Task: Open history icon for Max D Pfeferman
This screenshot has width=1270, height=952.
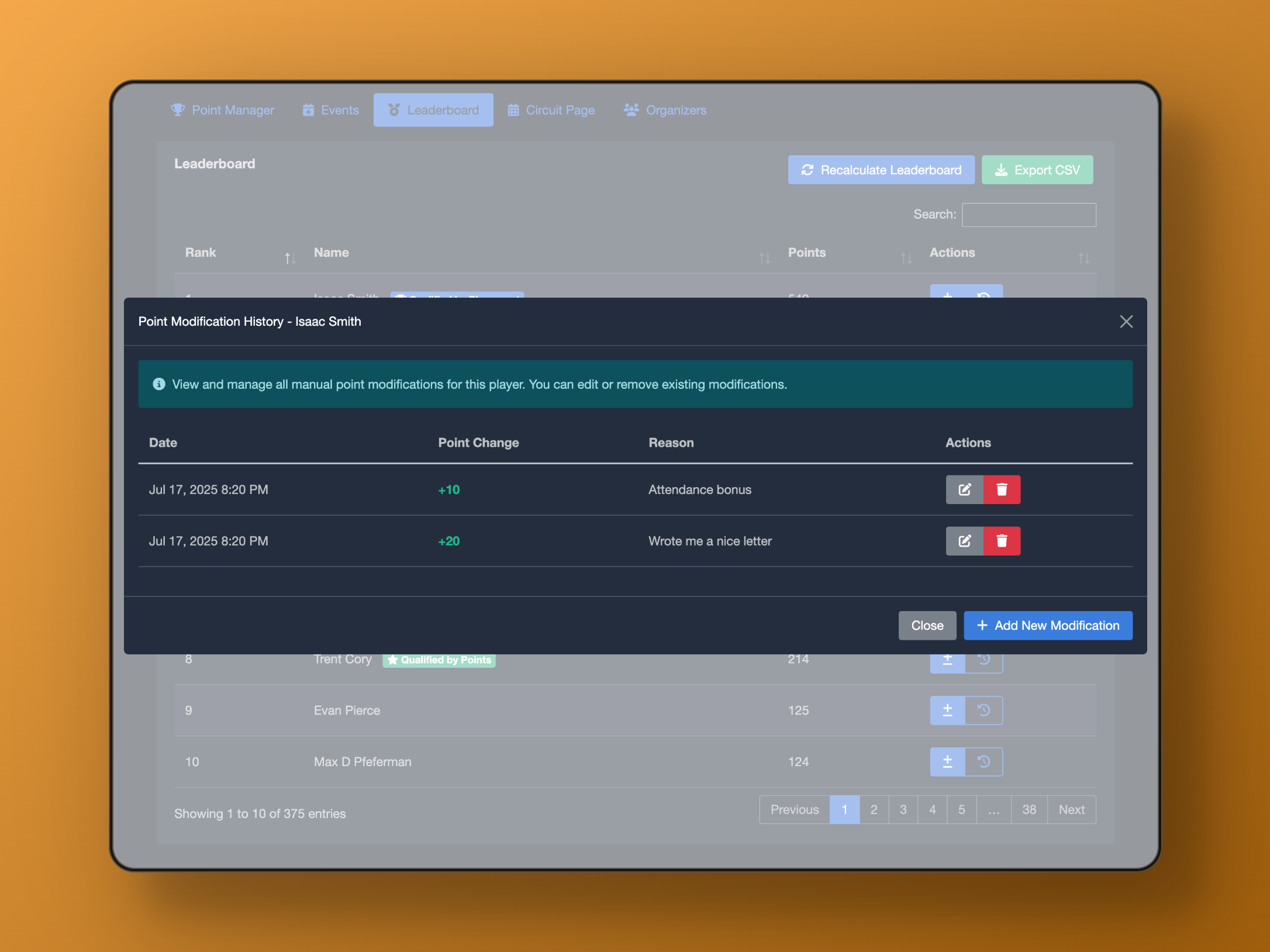Action: click(x=984, y=762)
